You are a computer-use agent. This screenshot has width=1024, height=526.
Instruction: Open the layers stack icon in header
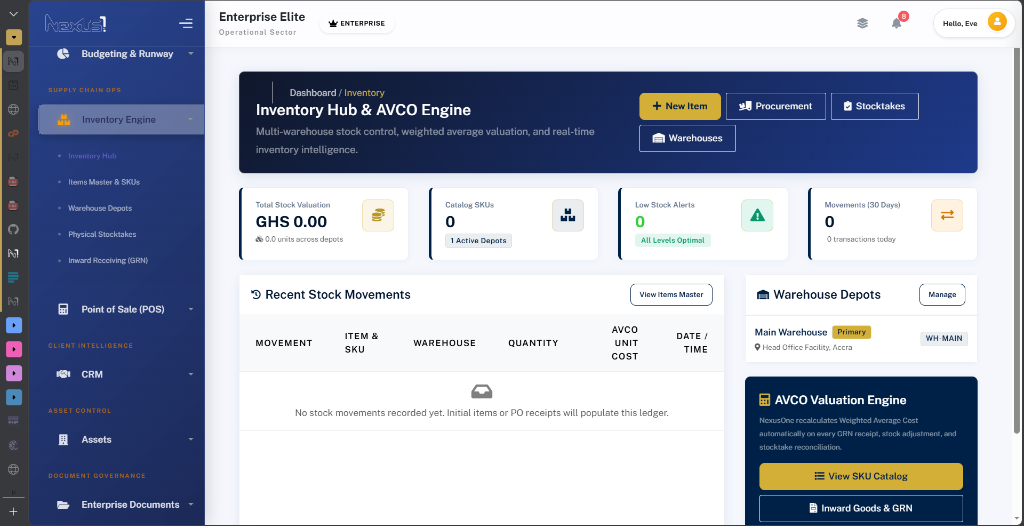point(863,23)
